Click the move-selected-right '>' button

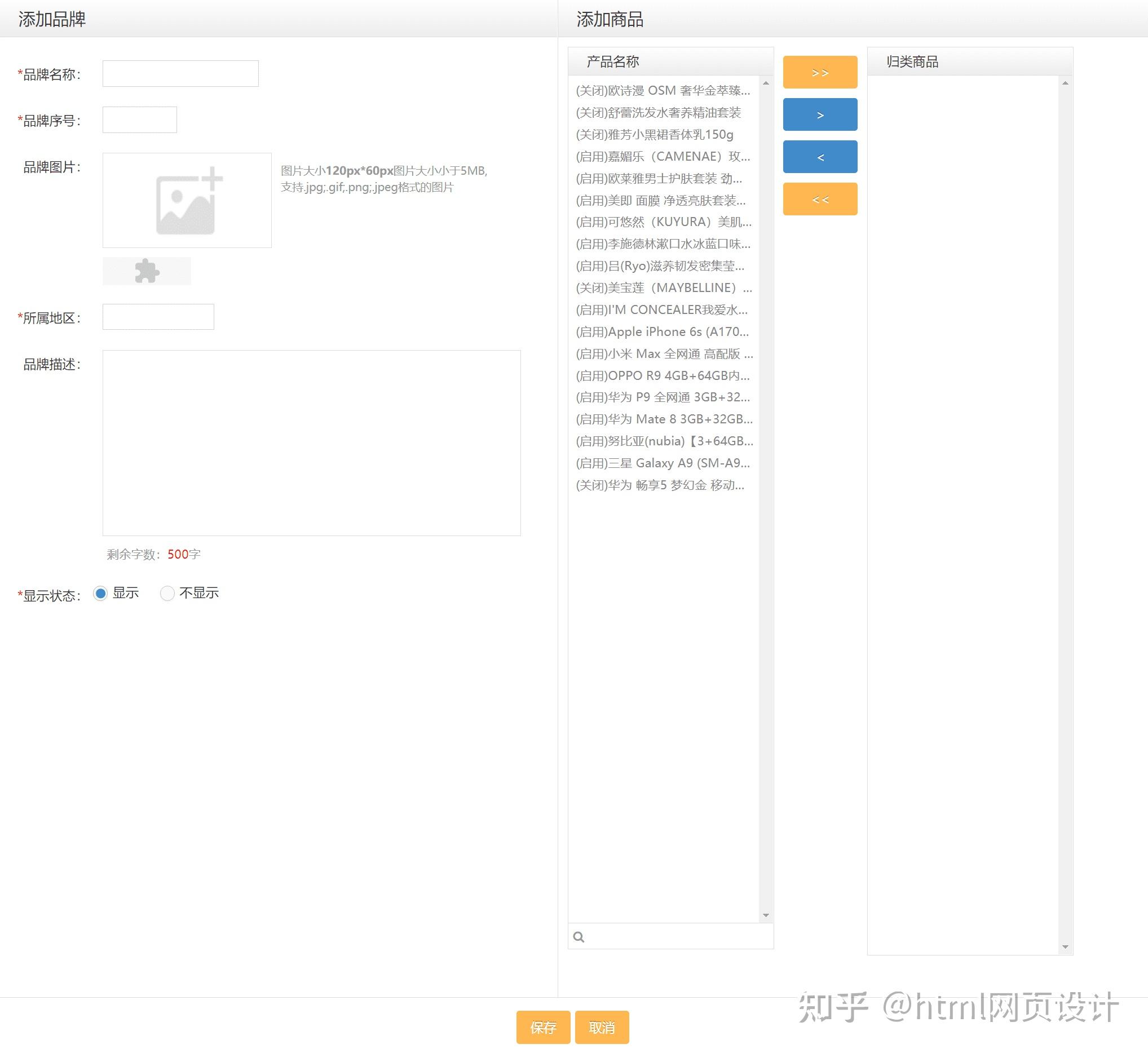[820, 114]
